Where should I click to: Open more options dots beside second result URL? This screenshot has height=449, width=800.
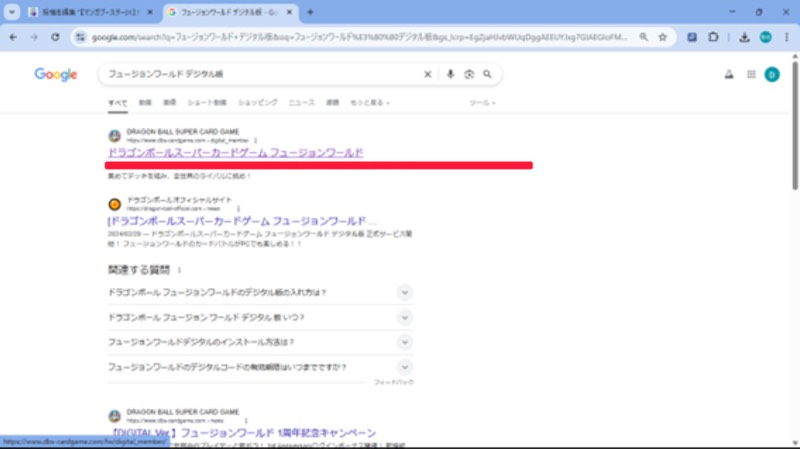click(238, 209)
